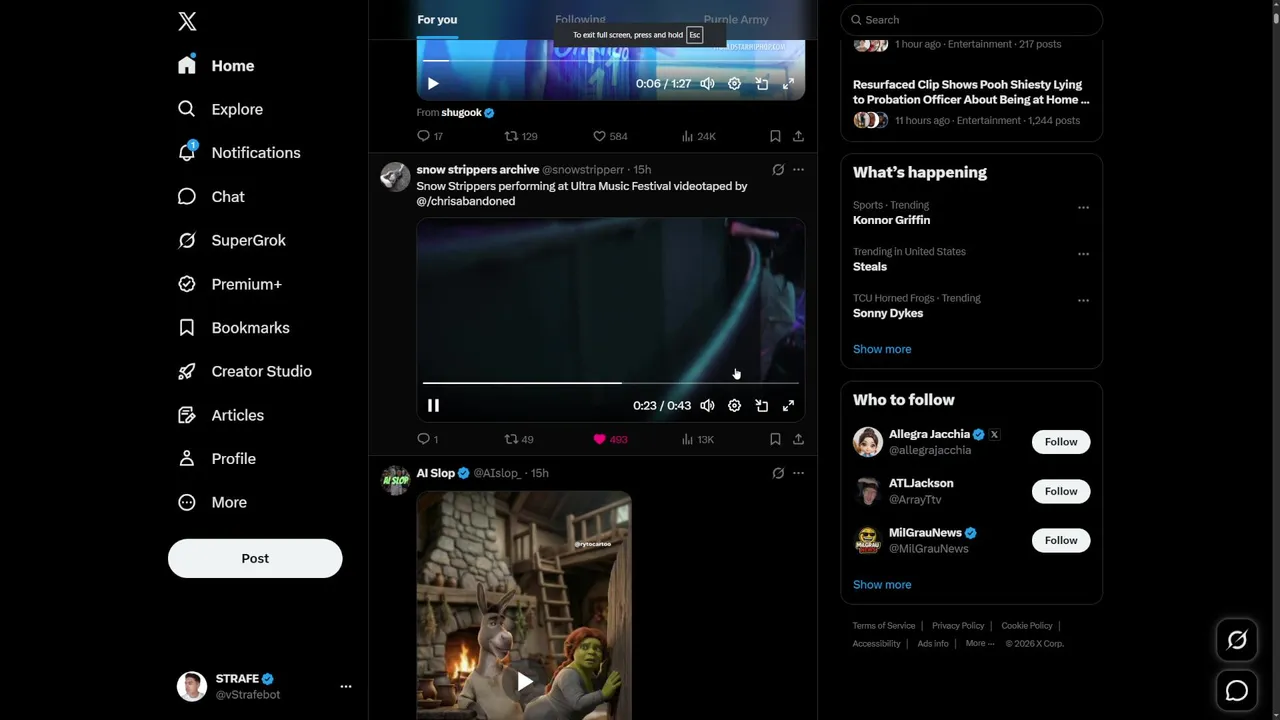Pause the Snow Strippers video
Screen dimensions: 1280x720
433,406
